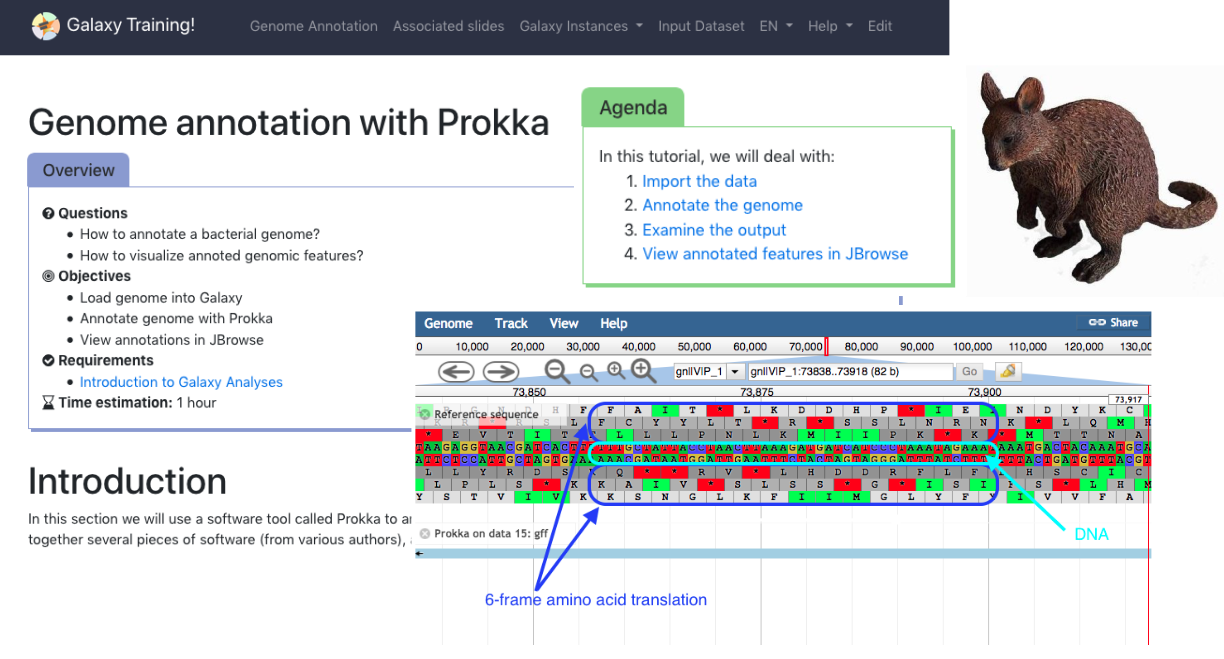
Task: Click Load genome into Galaxy objective
Action: 161,298
